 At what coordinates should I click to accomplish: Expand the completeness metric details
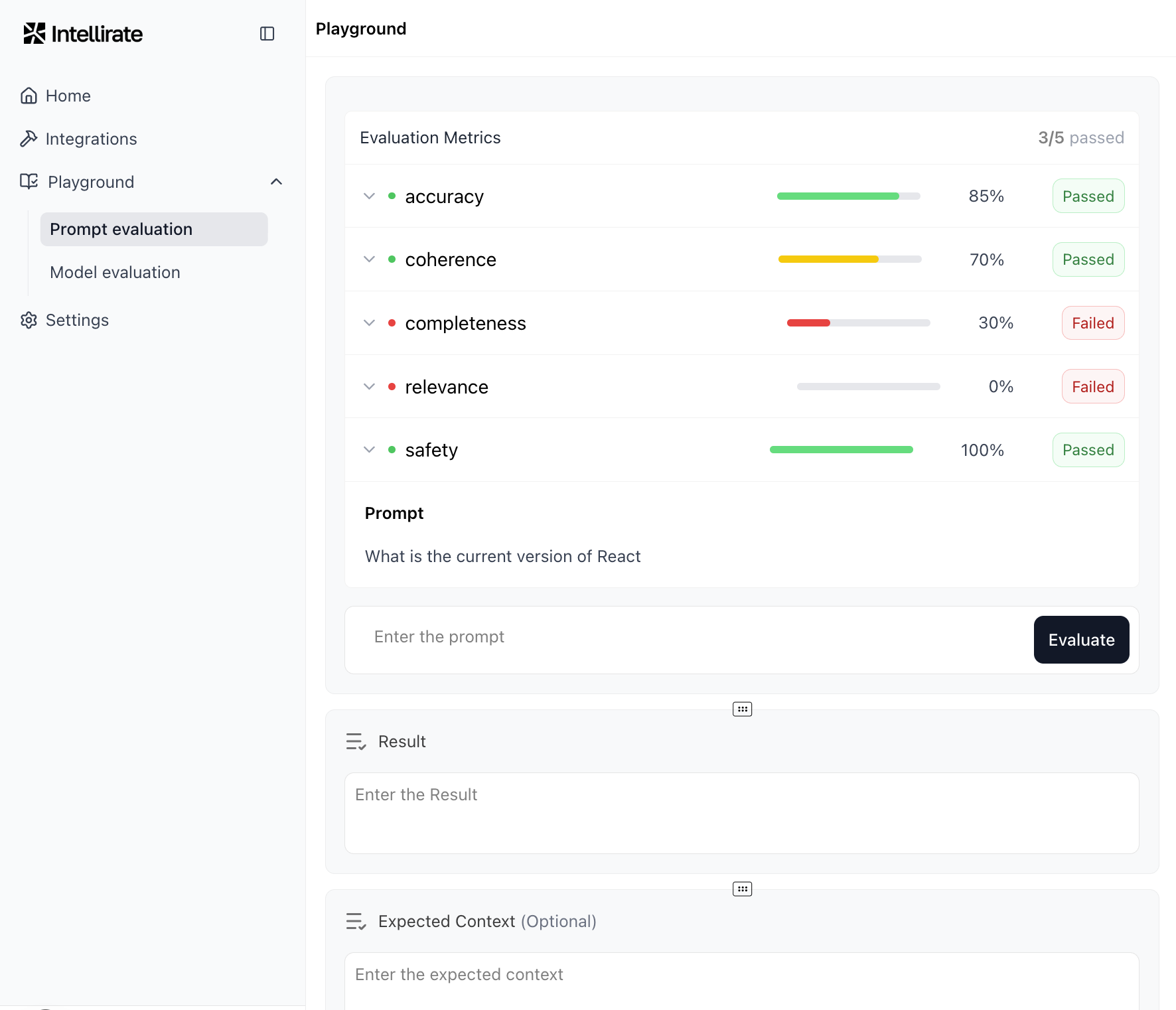(x=370, y=323)
